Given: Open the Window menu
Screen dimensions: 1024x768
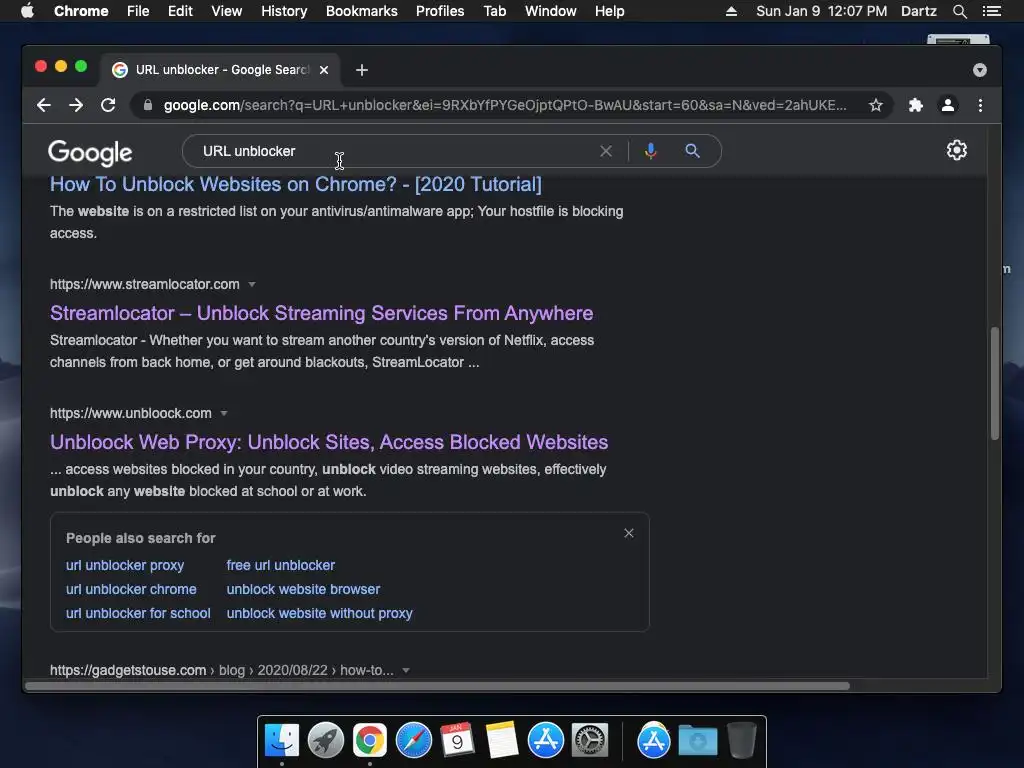Looking at the screenshot, I should pos(551,11).
